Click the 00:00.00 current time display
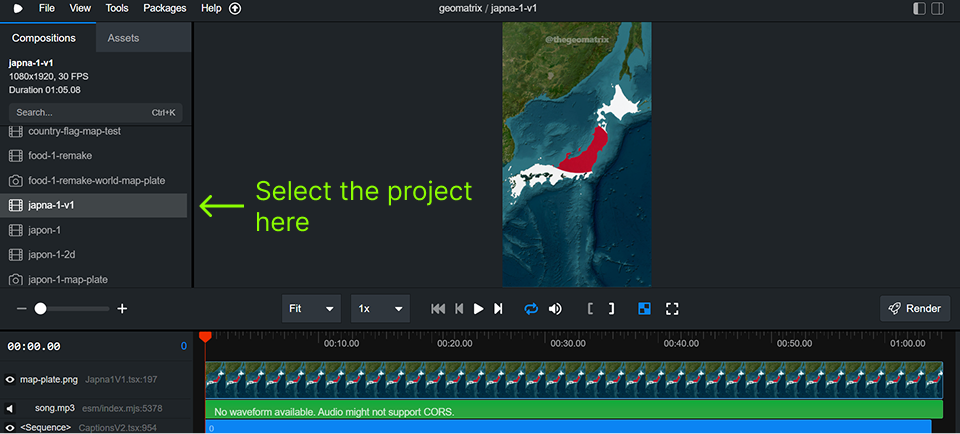 [x=34, y=346]
